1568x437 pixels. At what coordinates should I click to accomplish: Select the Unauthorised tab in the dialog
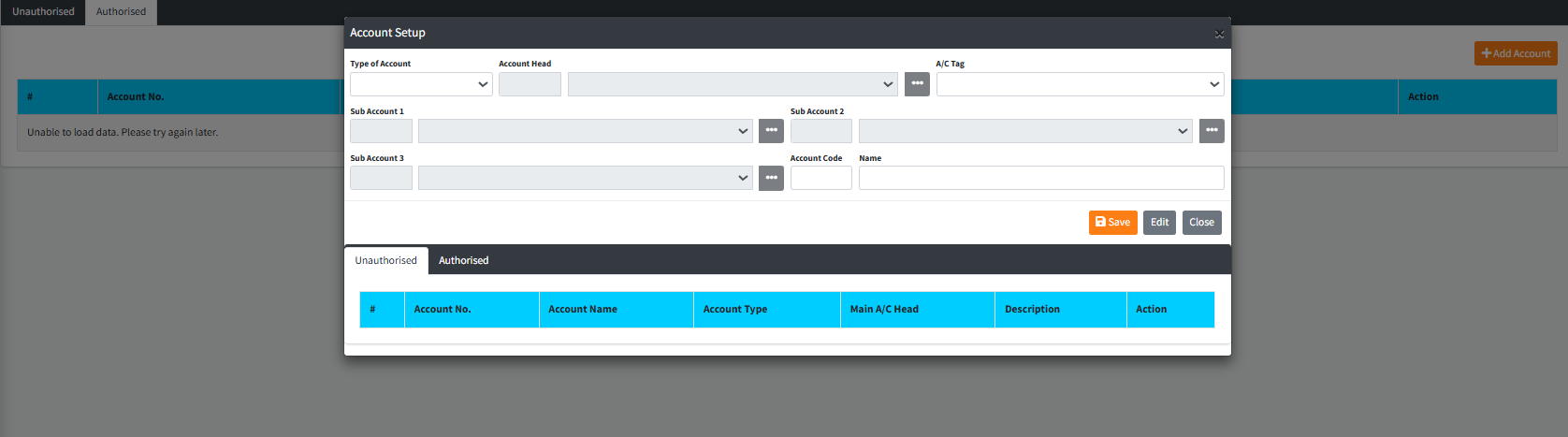(385, 261)
